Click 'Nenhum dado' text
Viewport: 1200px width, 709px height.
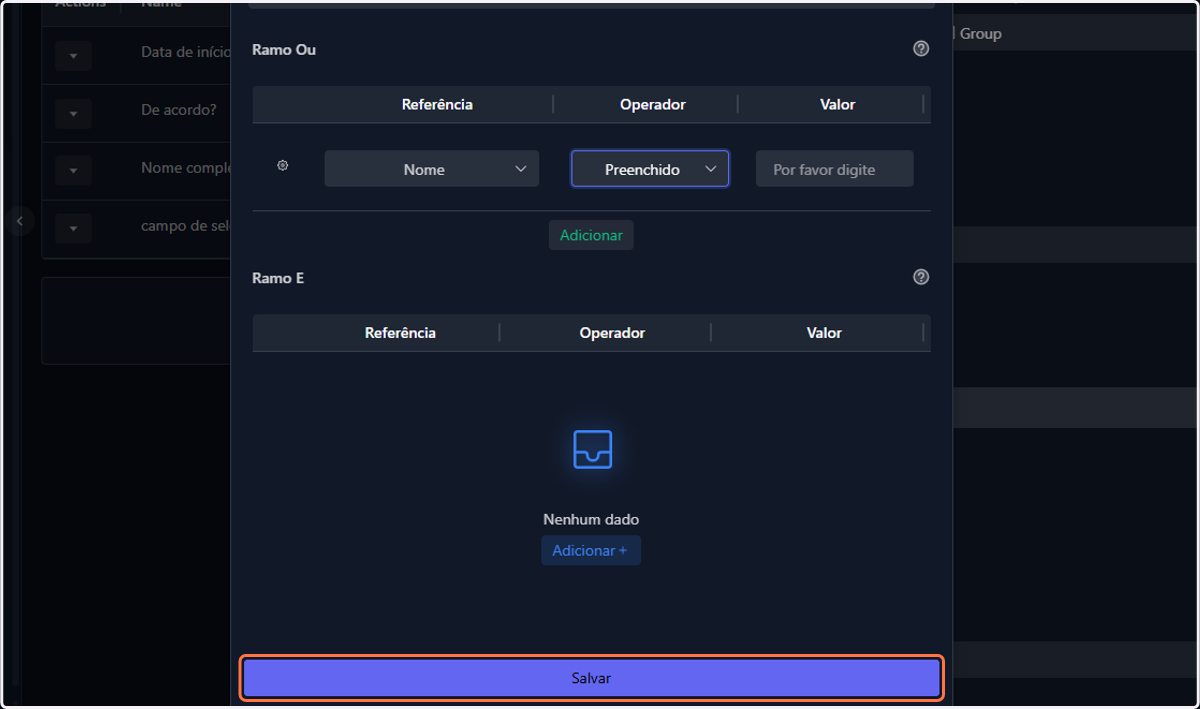[x=591, y=519]
